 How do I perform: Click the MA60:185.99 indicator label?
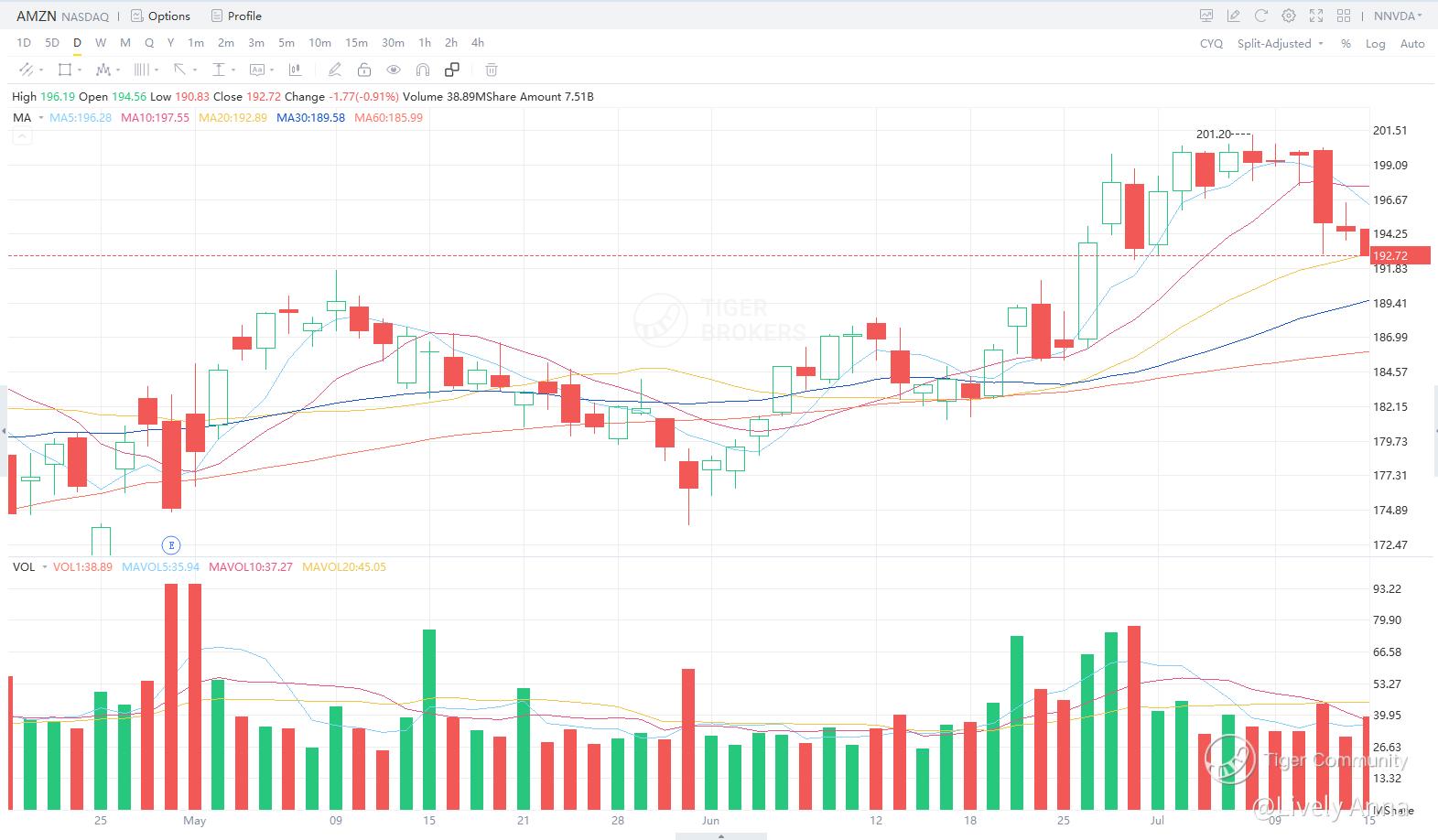click(x=388, y=117)
